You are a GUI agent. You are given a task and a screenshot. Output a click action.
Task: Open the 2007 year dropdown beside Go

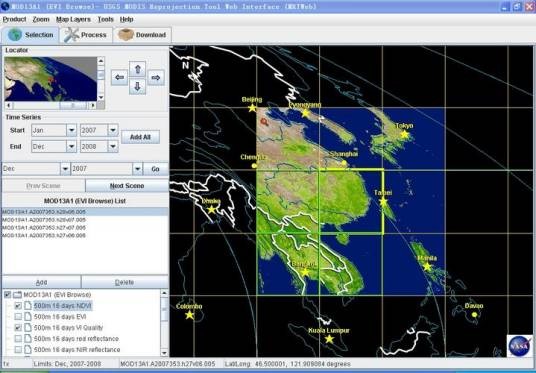[x=137, y=169]
